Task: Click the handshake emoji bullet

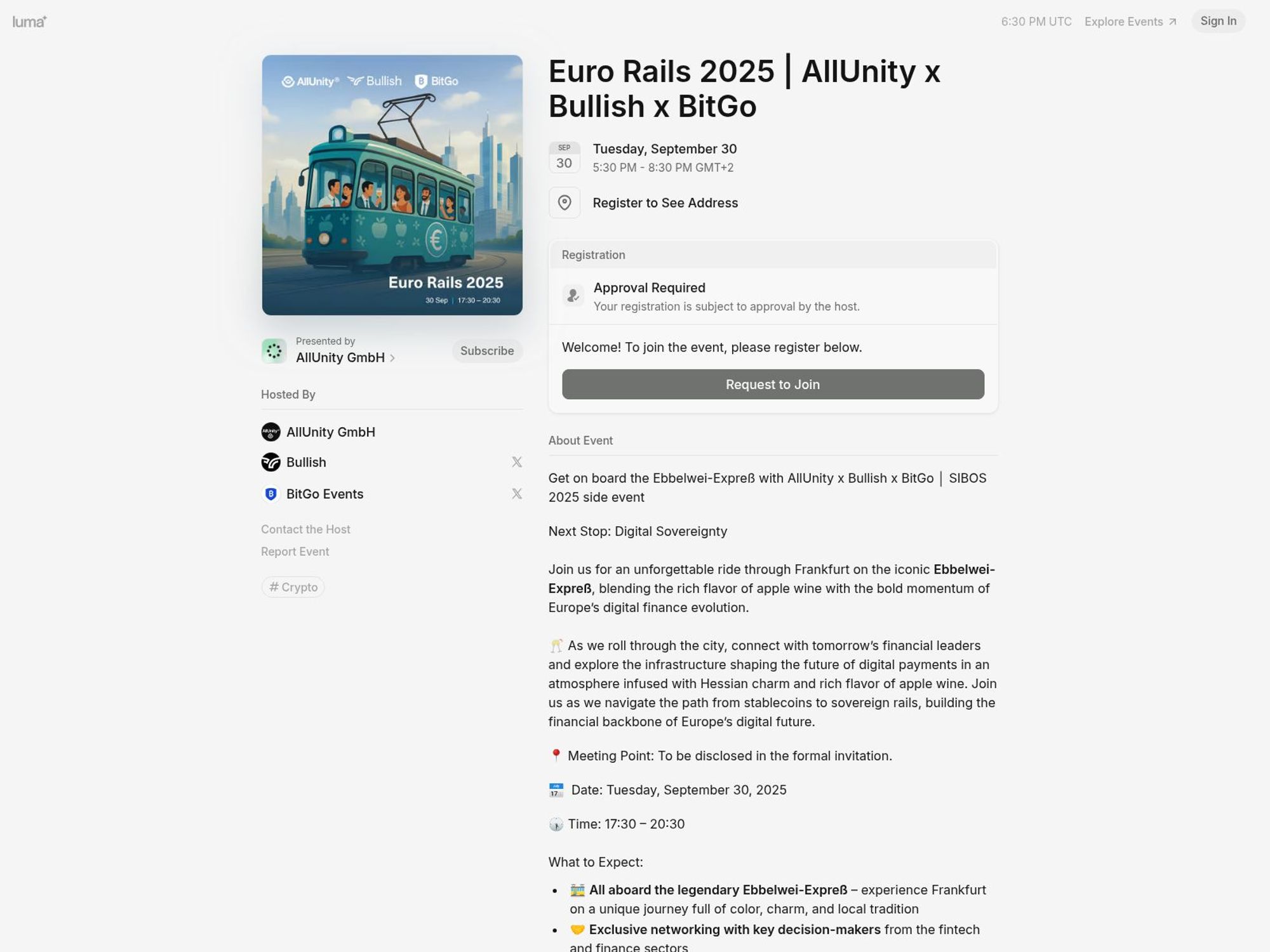Action: 577,930
